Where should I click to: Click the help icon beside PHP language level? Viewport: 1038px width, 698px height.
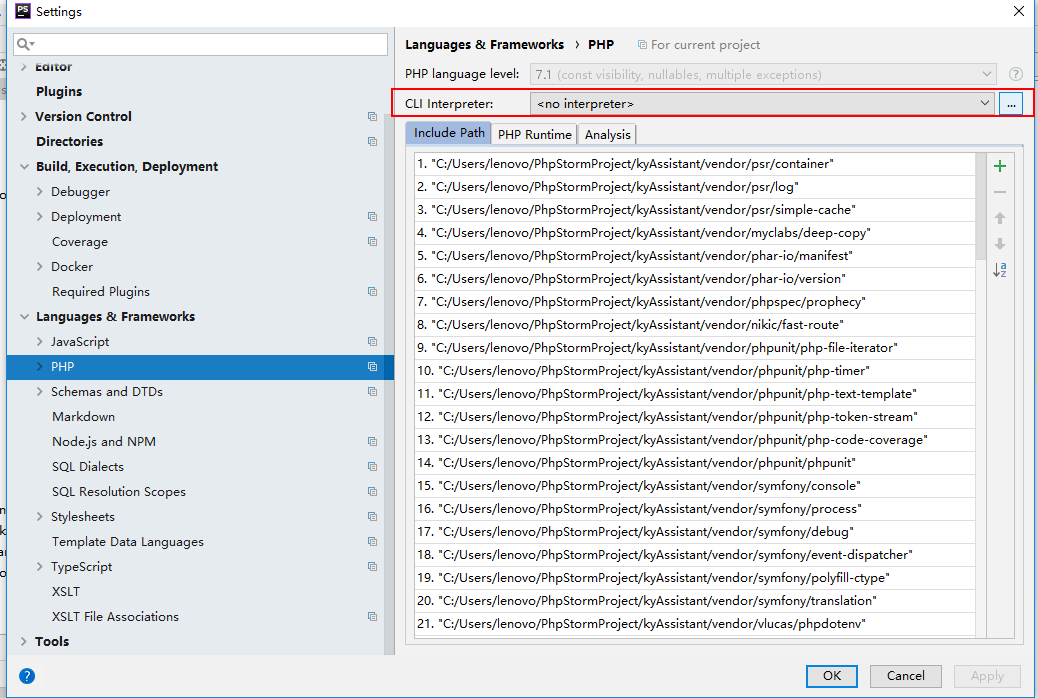(x=1015, y=74)
